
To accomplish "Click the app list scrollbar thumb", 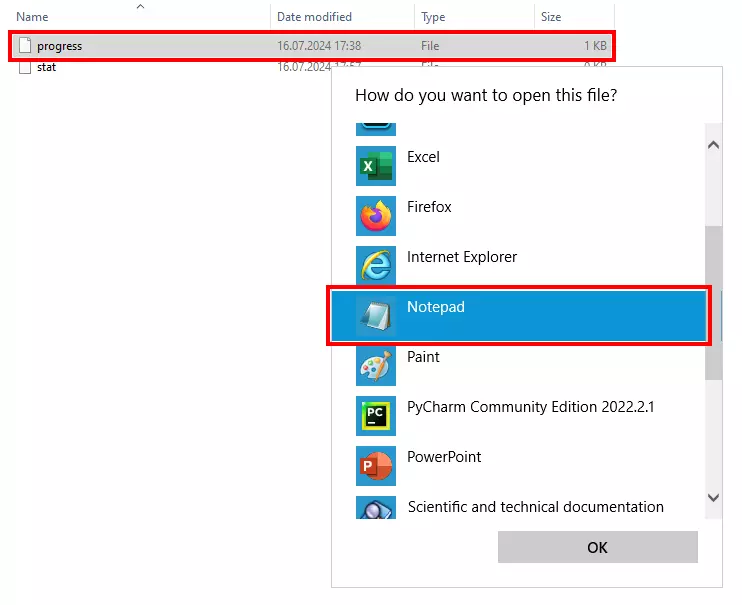I will coord(714,303).
